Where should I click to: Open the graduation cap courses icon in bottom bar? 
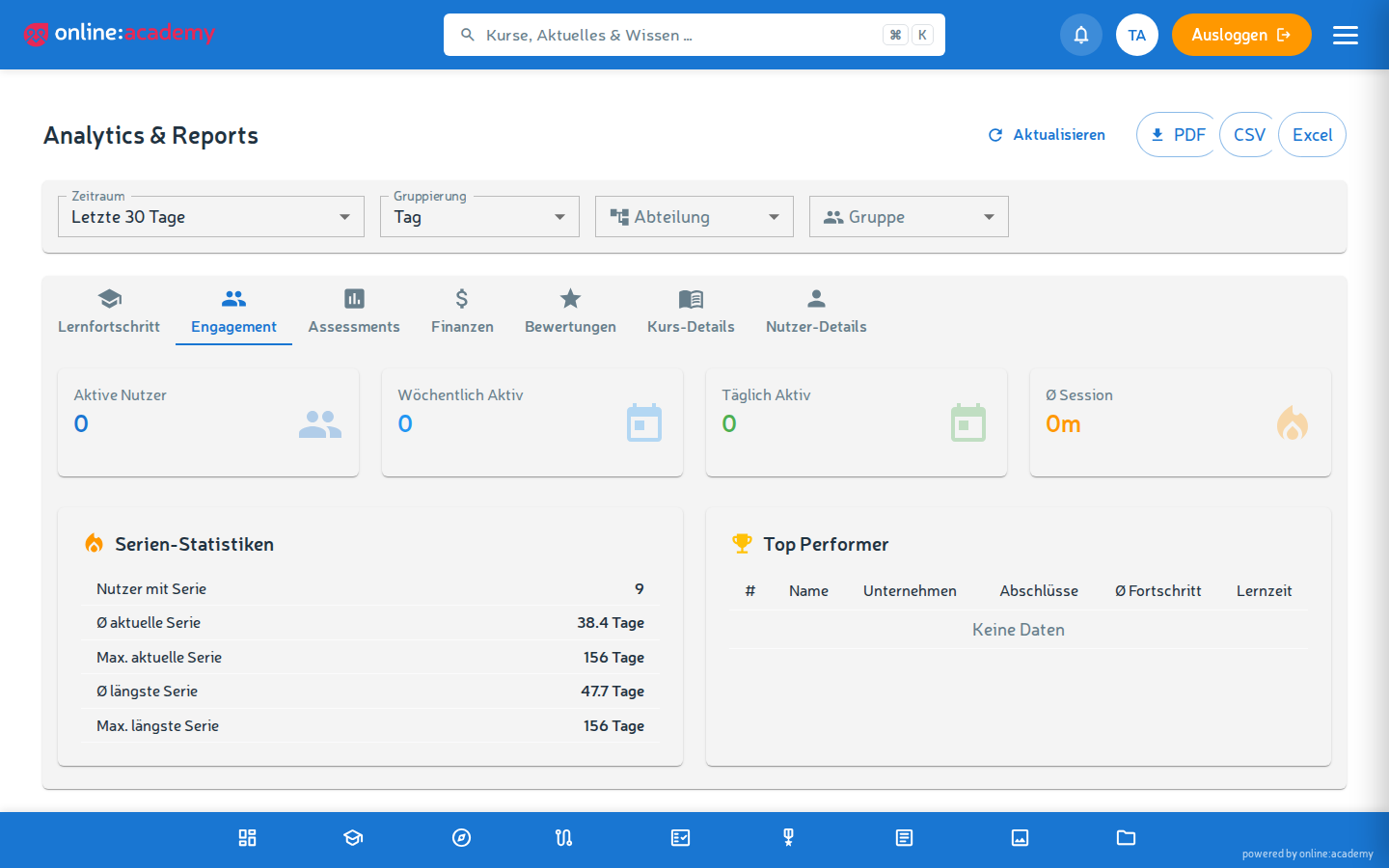point(353,838)
